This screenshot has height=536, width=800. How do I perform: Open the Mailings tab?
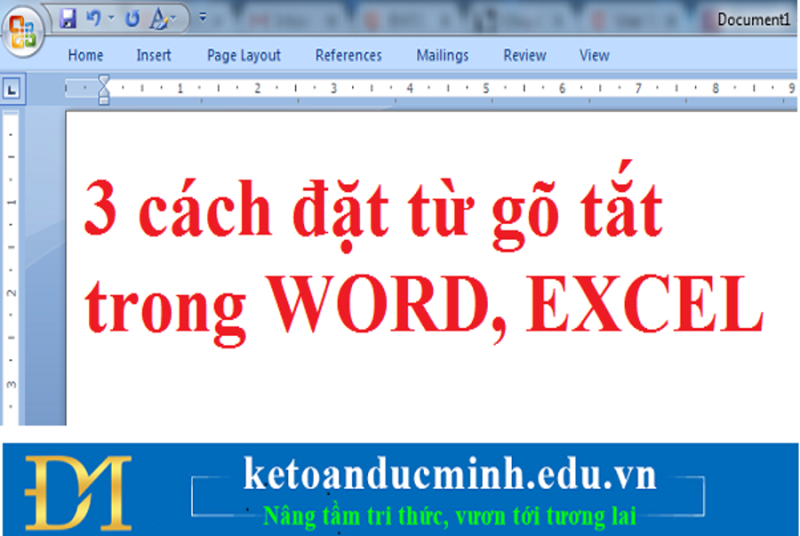[x=442, y=55]
